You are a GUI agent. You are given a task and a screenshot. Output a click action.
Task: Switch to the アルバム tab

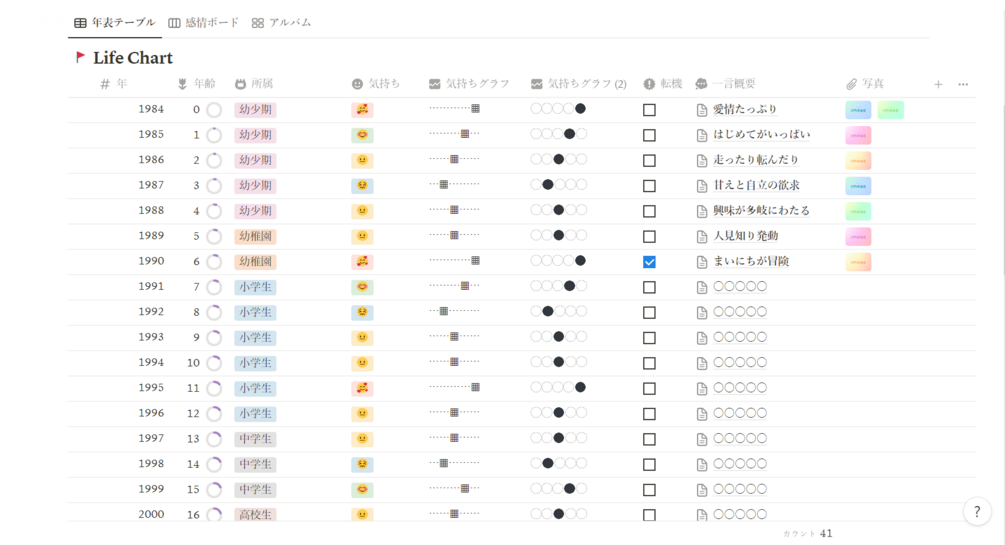coord(281,22)
